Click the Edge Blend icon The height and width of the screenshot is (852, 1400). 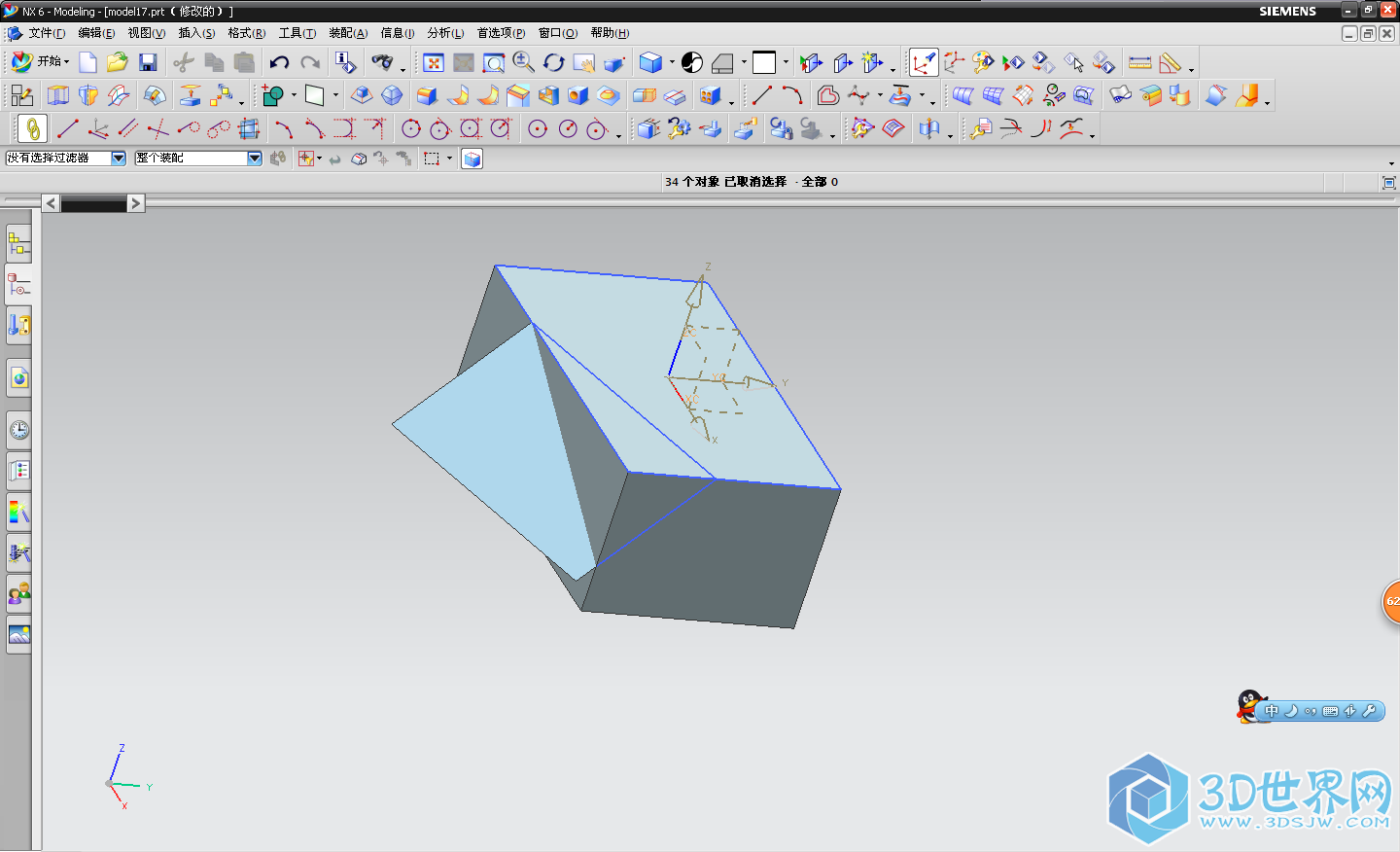coord(427,95)
